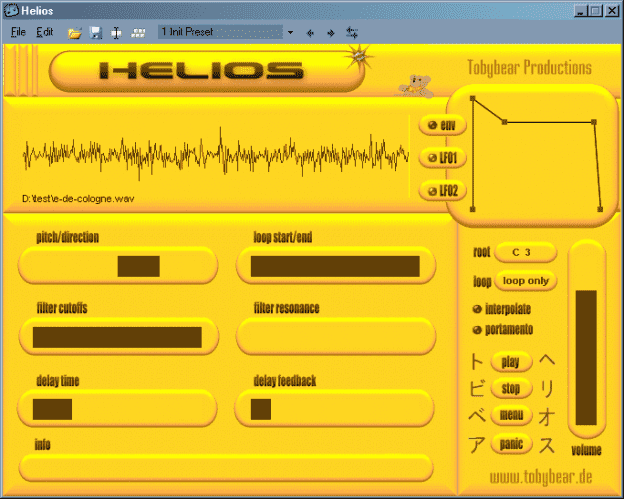Viewport: 624px width, 499px height.
Task: Open the root note C 3 selector
Action: (525, 252)
